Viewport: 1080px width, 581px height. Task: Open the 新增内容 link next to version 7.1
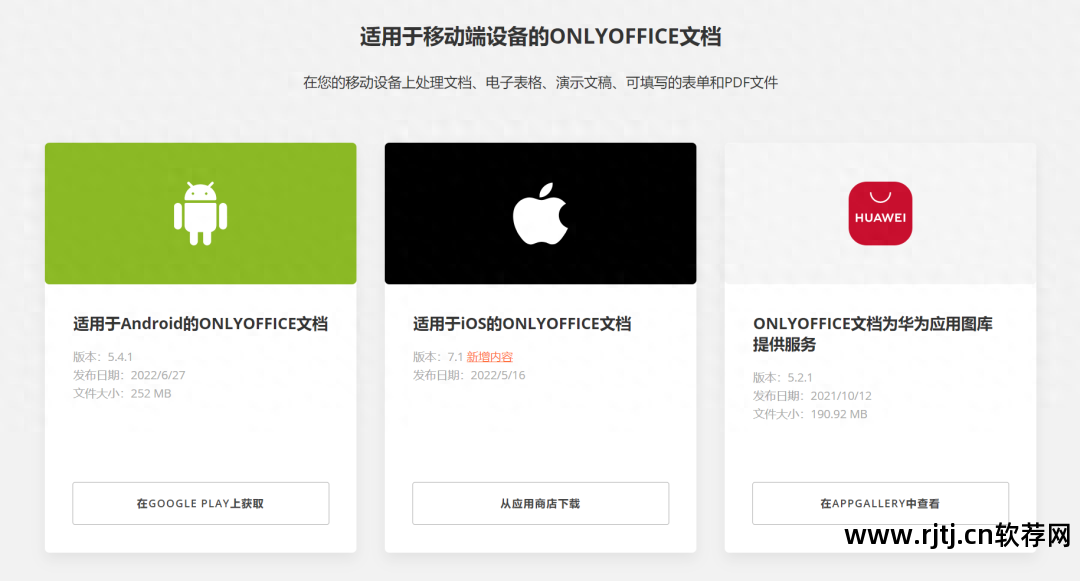(x=492, y=356)
